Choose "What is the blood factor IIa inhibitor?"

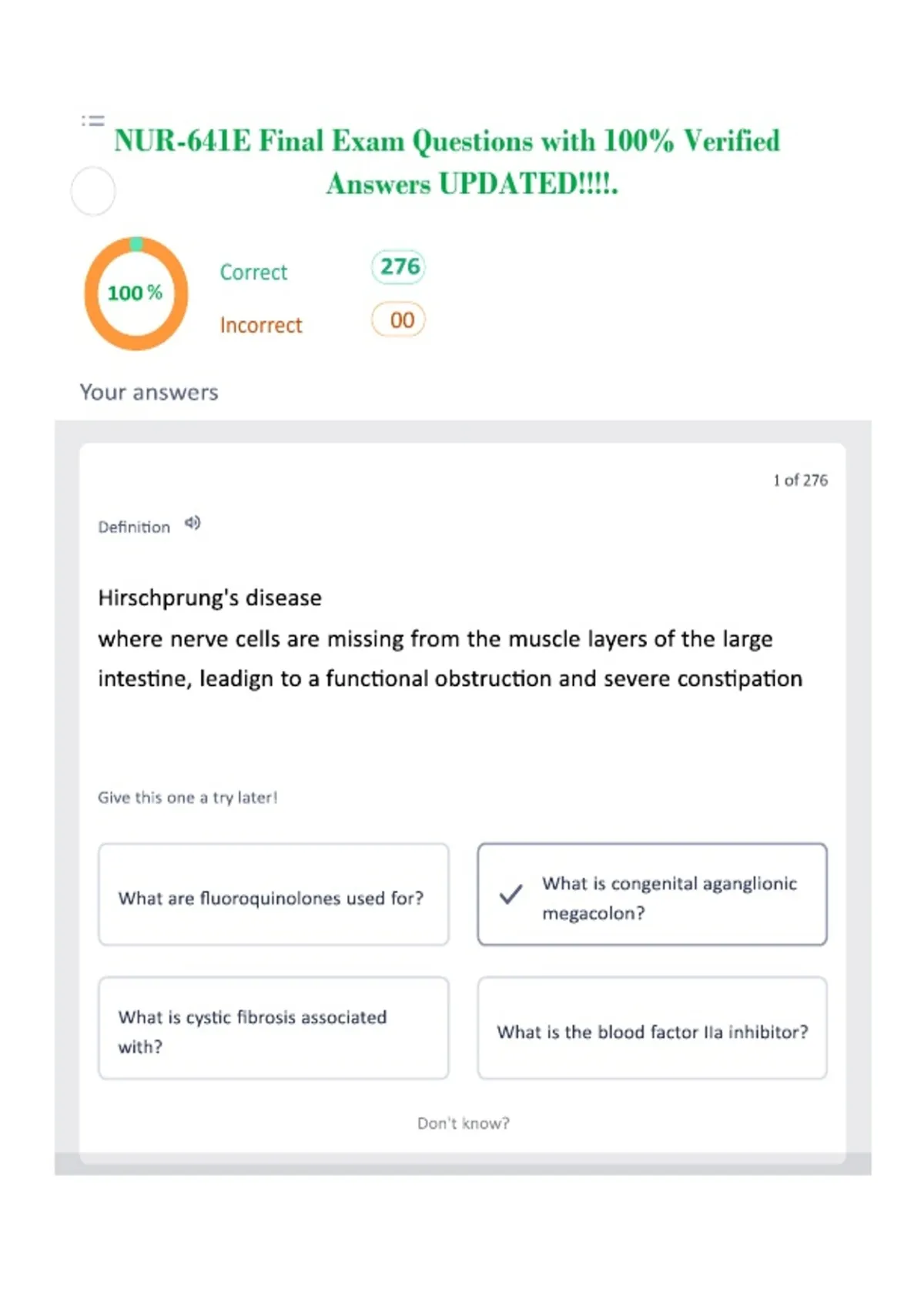tap(652, 1028)
